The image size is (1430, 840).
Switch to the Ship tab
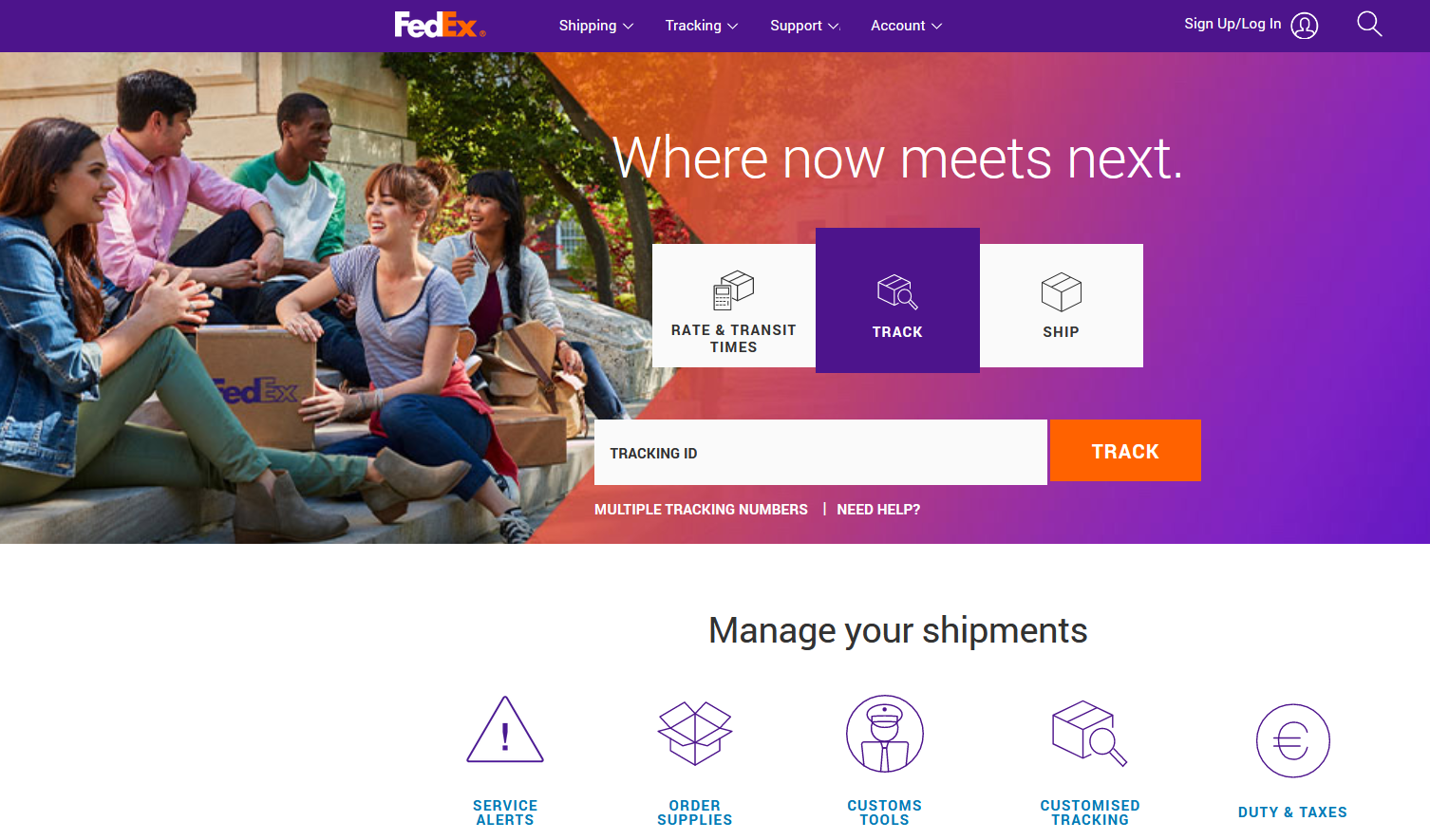pos(1062,306)
